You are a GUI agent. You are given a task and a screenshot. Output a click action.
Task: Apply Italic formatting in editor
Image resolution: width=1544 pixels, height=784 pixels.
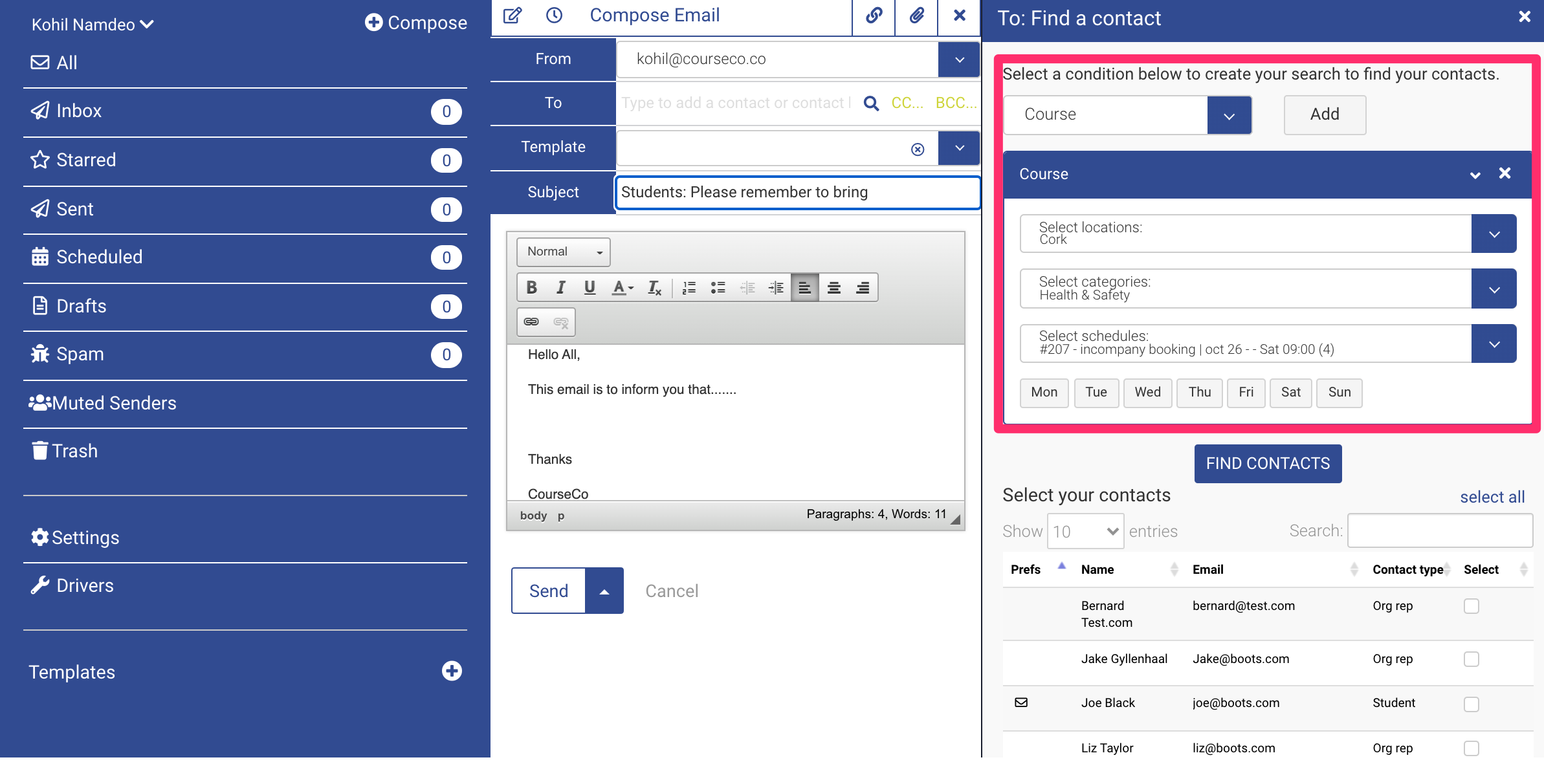561,287
